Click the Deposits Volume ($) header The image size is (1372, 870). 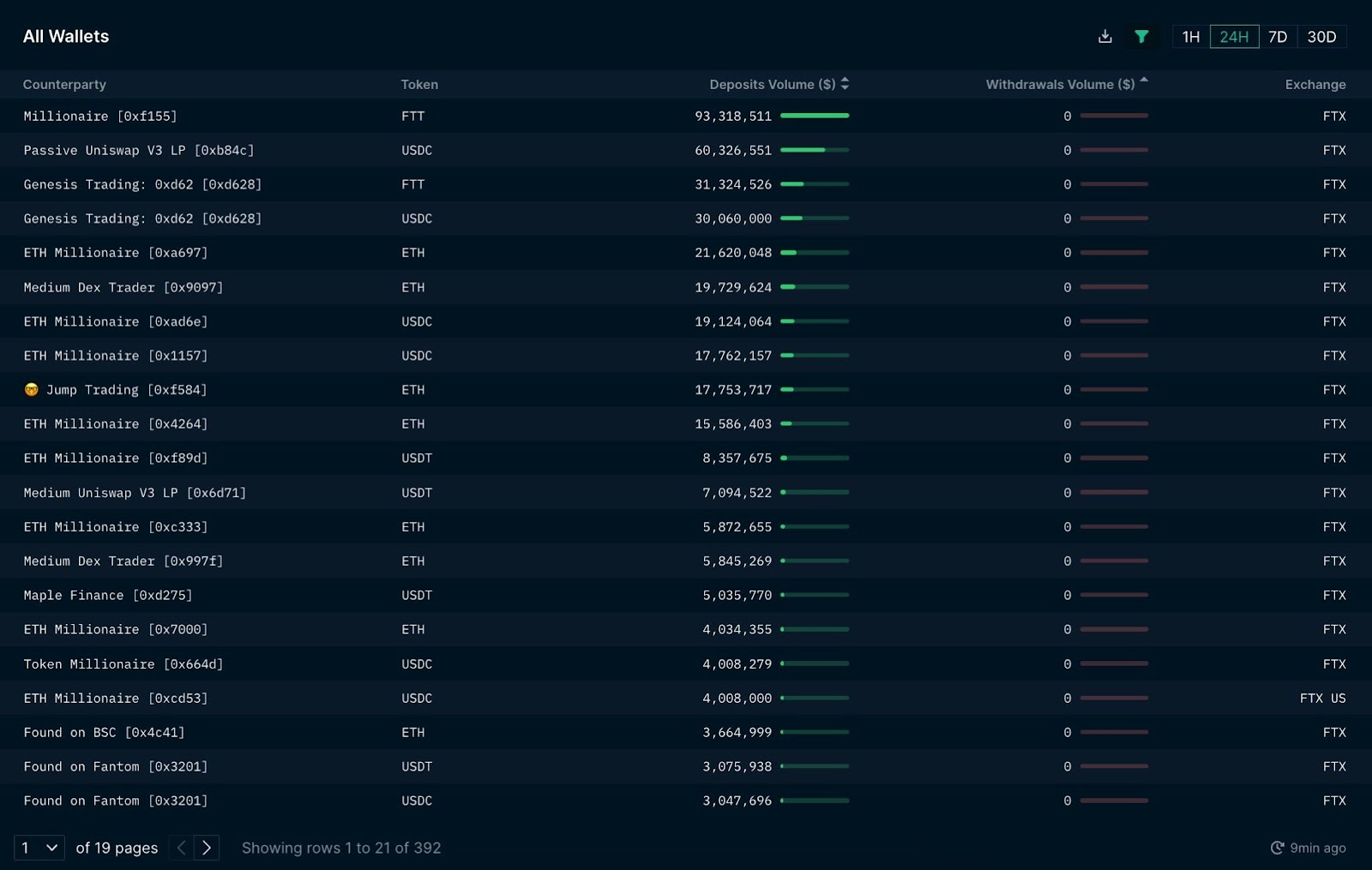coord(772,84)
